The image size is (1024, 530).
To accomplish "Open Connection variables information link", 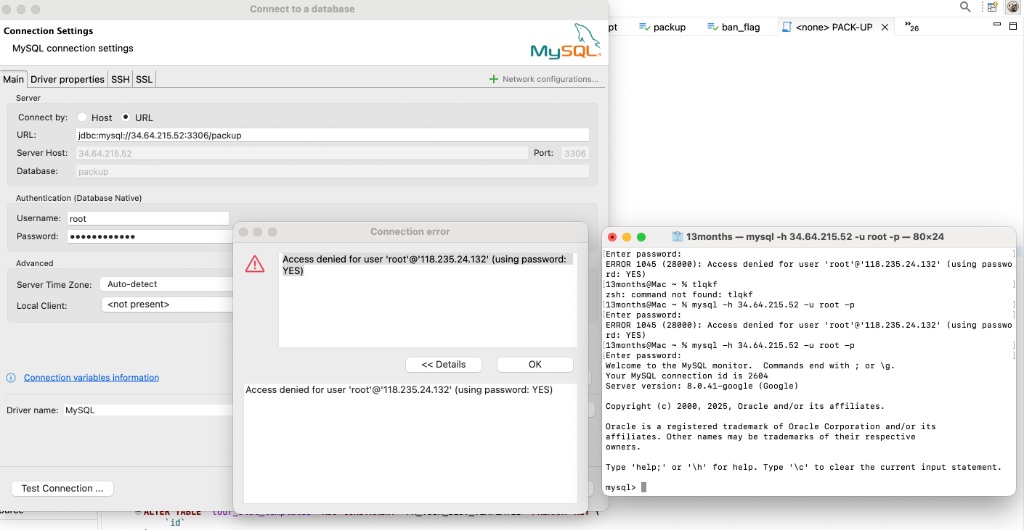I will [x=91, y=378].
